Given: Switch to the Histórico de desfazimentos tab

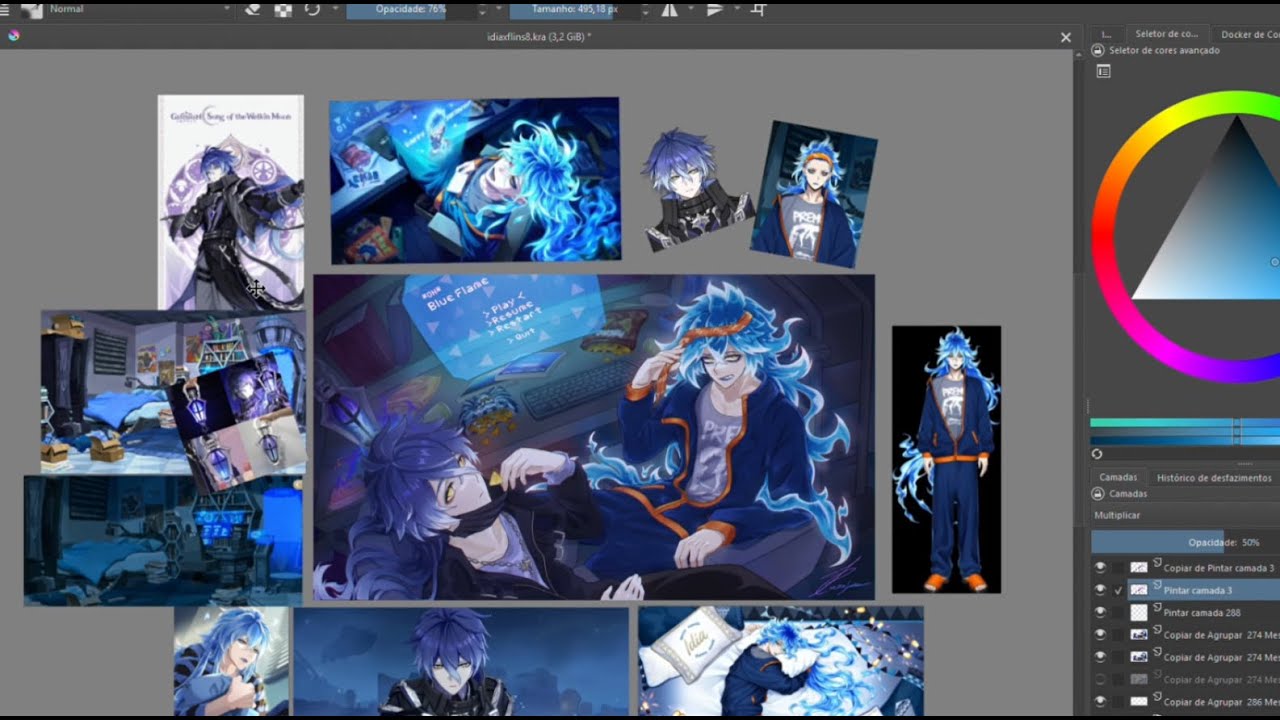Looking at the screenshot, I should (x=1214, y=477).
